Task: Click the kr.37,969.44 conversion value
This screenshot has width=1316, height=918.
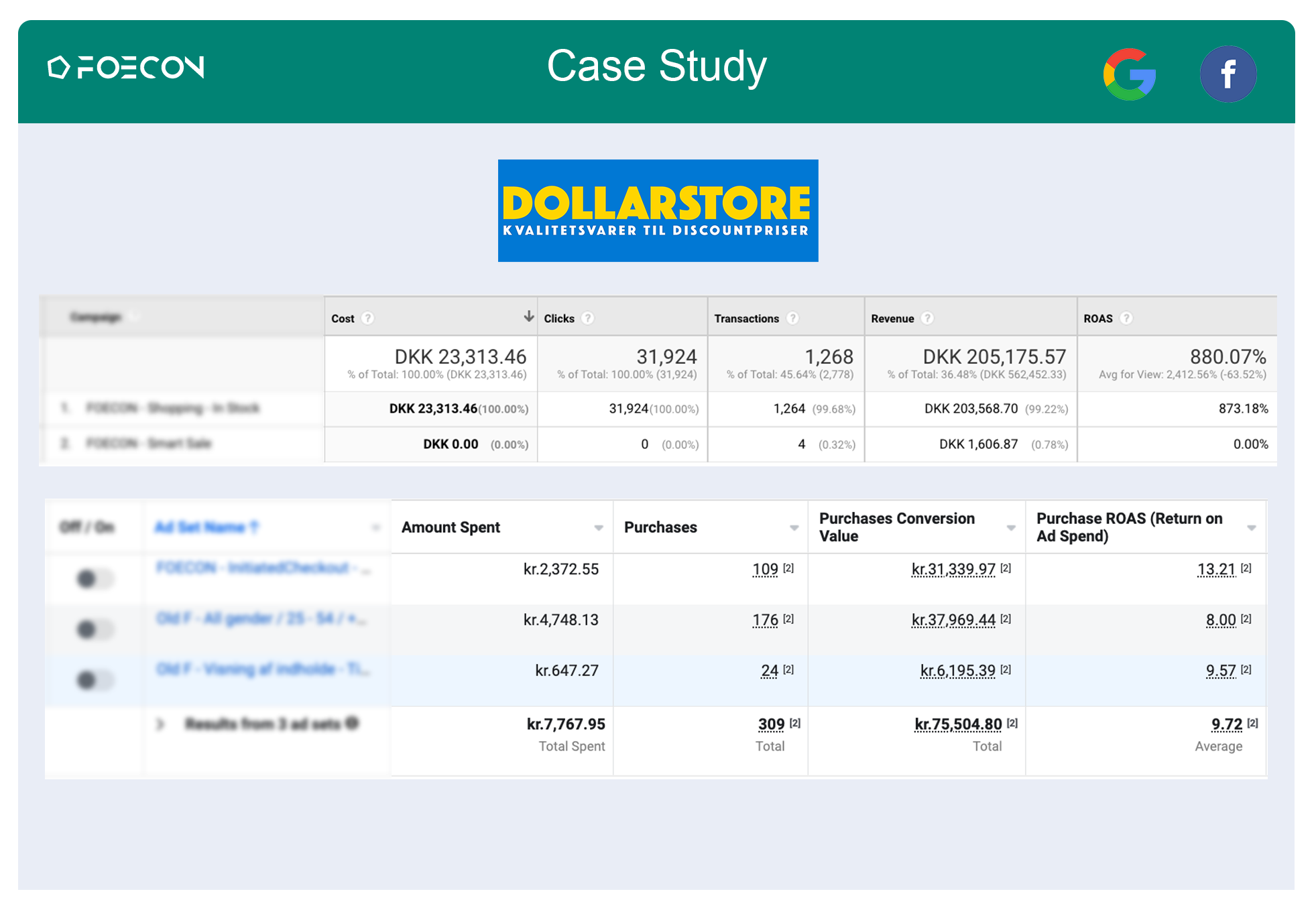Action: (x=953, y=620)
